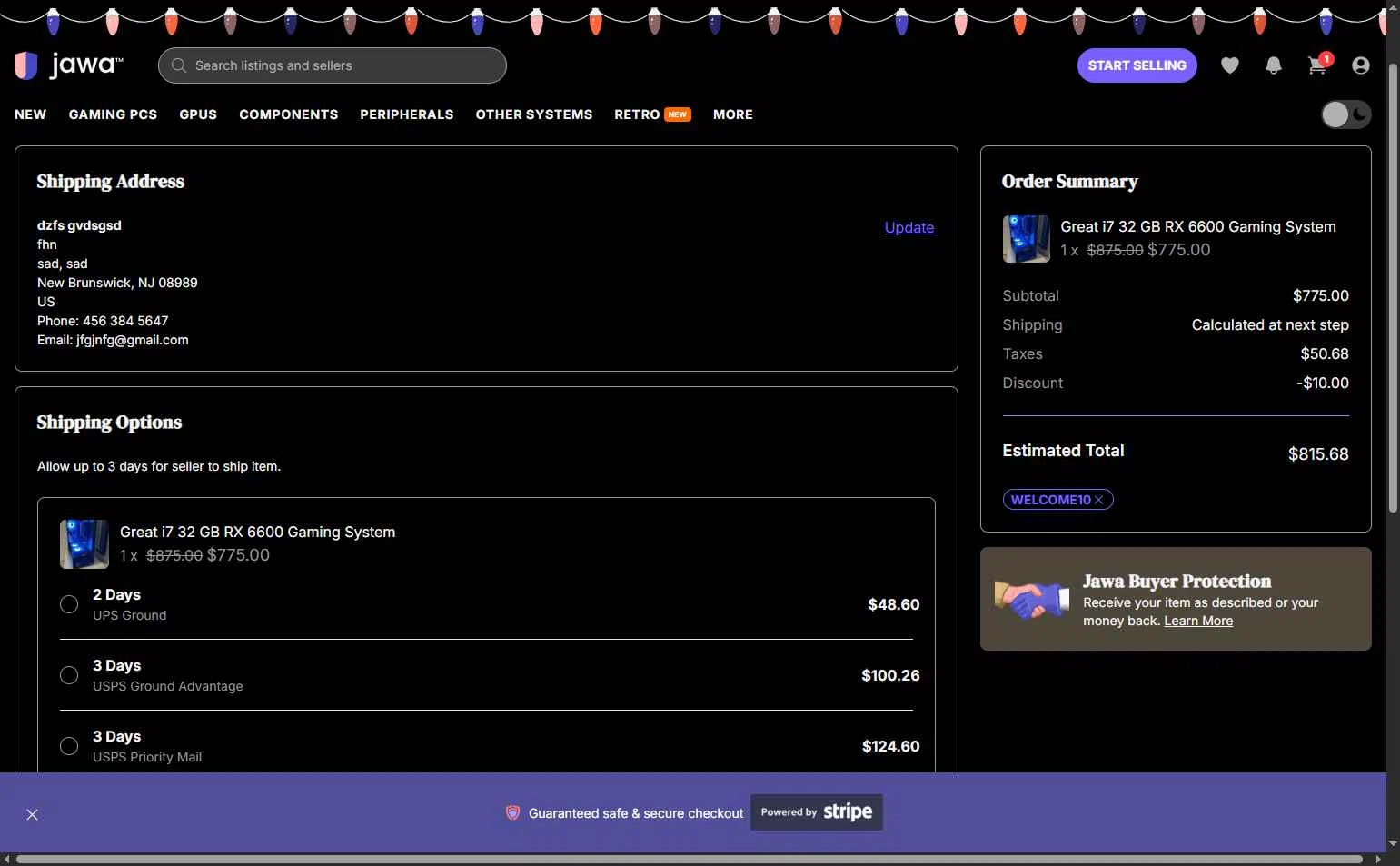
Task: Click the Buyer Protection handshake icon
Action: tap(1032, 599)
